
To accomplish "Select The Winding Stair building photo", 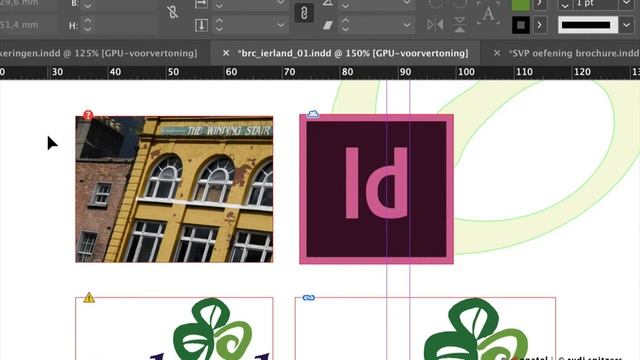I will point(174,189).
